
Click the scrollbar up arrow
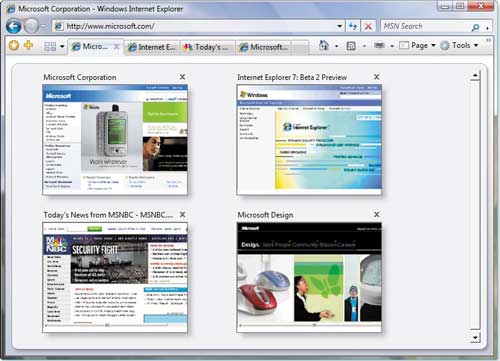475,76
